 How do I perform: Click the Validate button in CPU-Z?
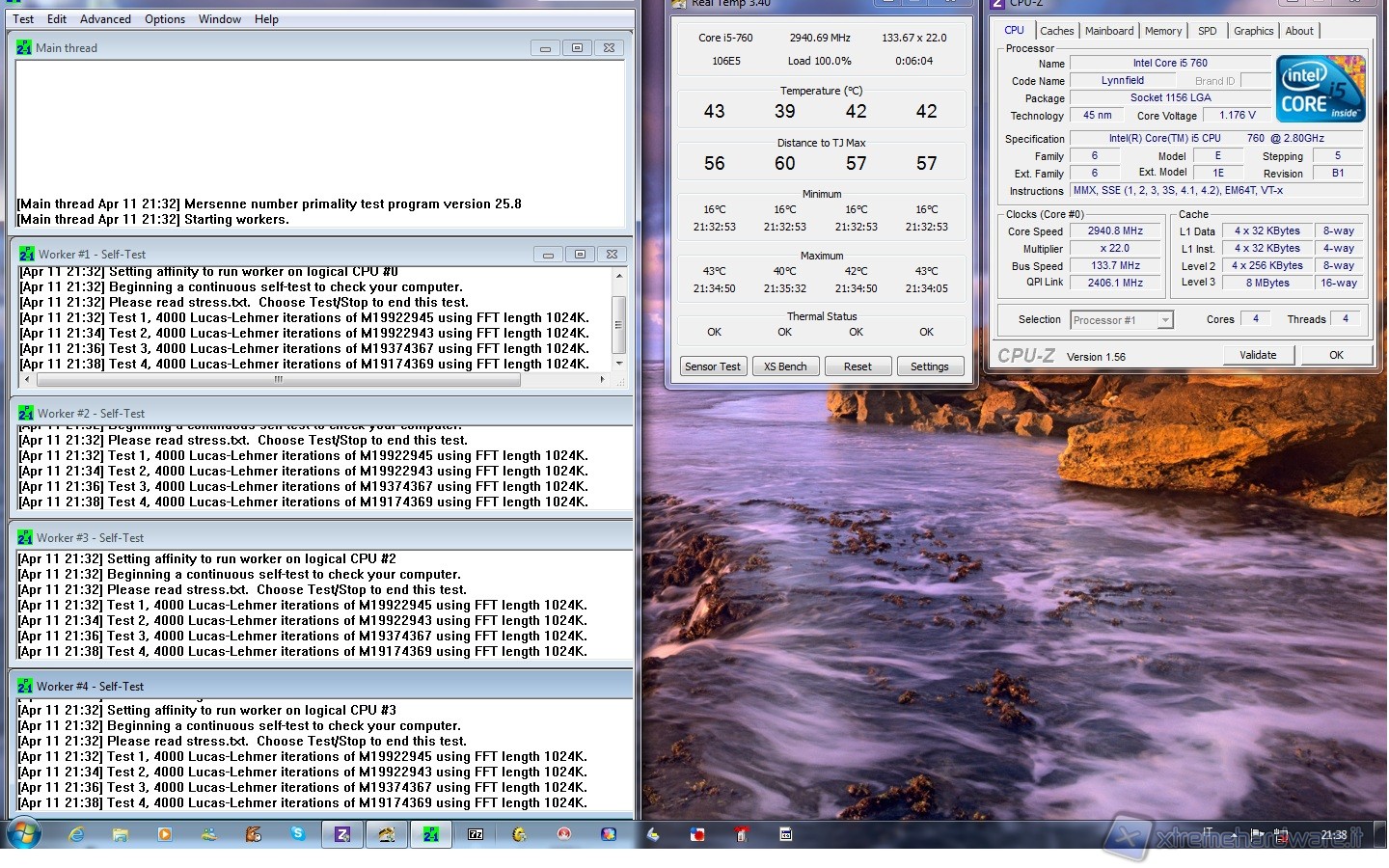[x=1257, y=355]
